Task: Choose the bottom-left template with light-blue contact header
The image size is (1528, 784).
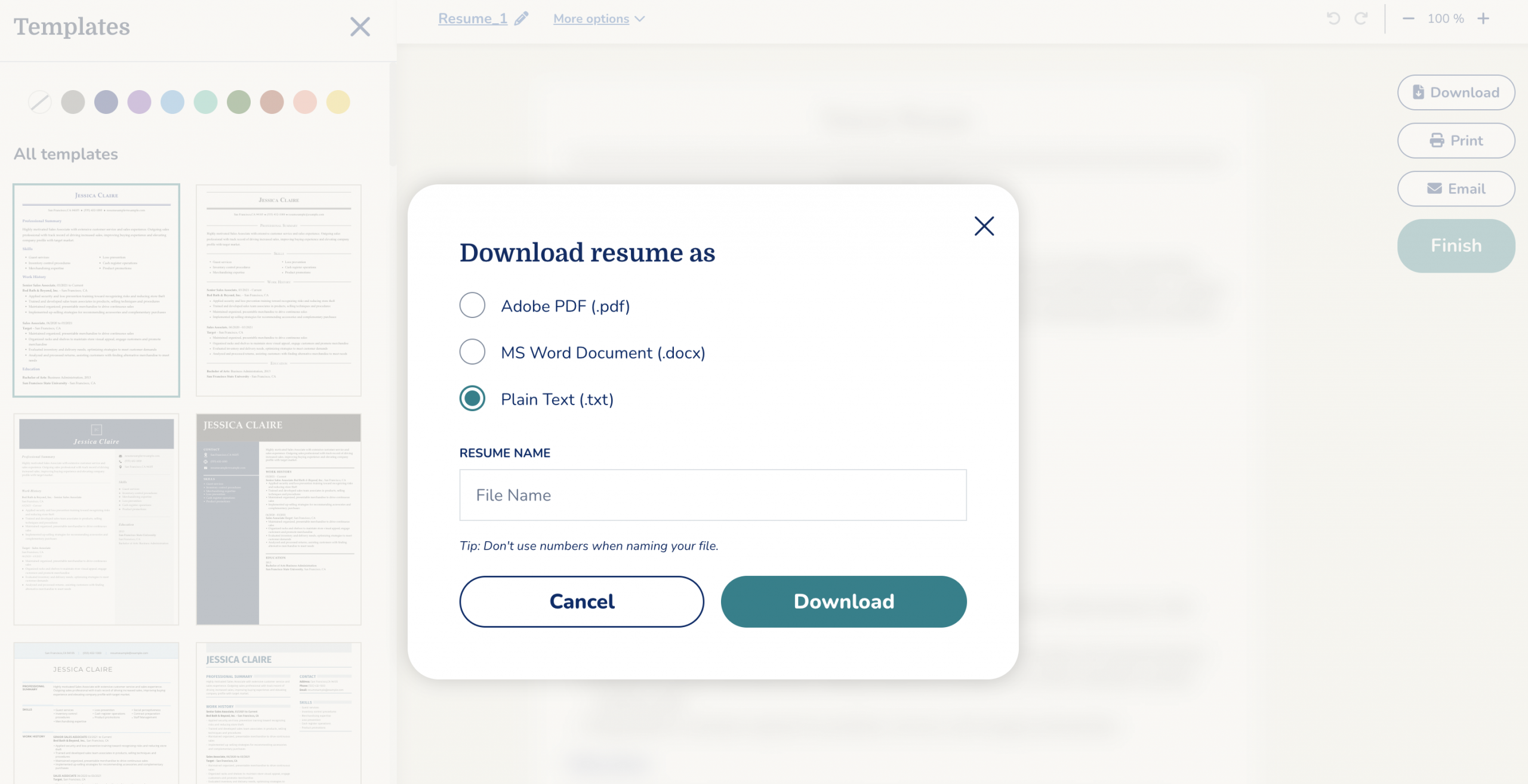Action: (96, 713)
